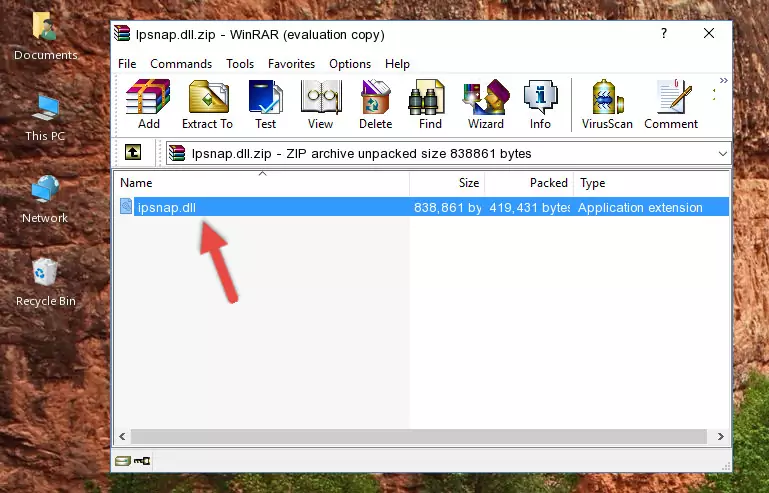Screen dimensions: 769x493
Task: Click the horizontal scrollbar right arrow
Action: tap(720, 436)
